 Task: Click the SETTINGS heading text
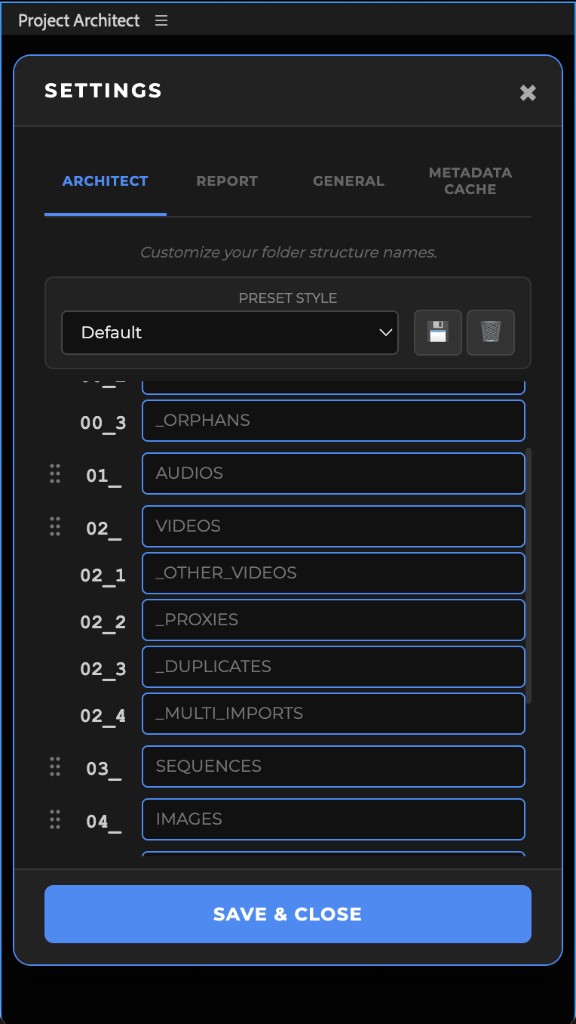103,91
